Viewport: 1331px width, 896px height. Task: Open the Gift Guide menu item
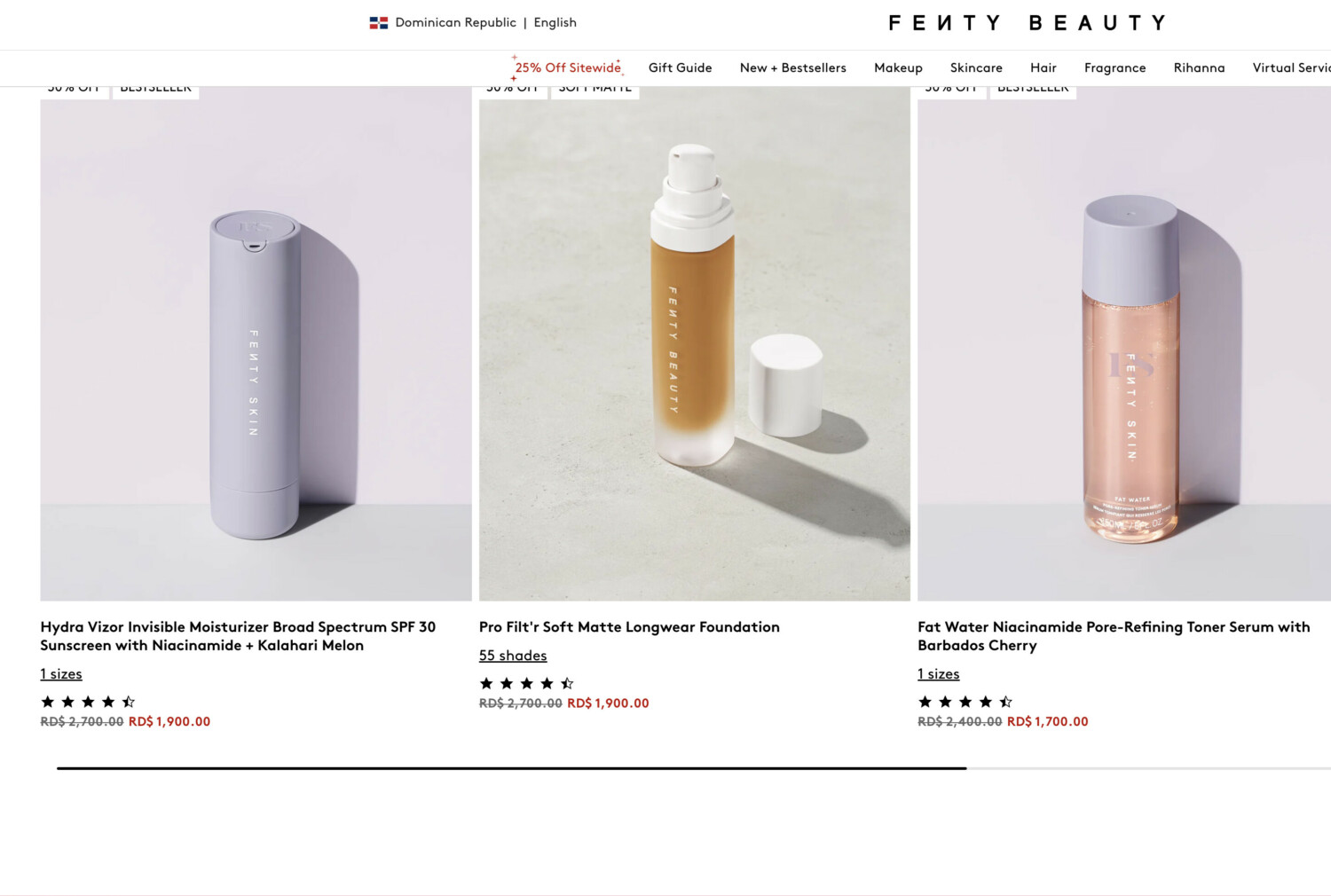coord(680,67)
